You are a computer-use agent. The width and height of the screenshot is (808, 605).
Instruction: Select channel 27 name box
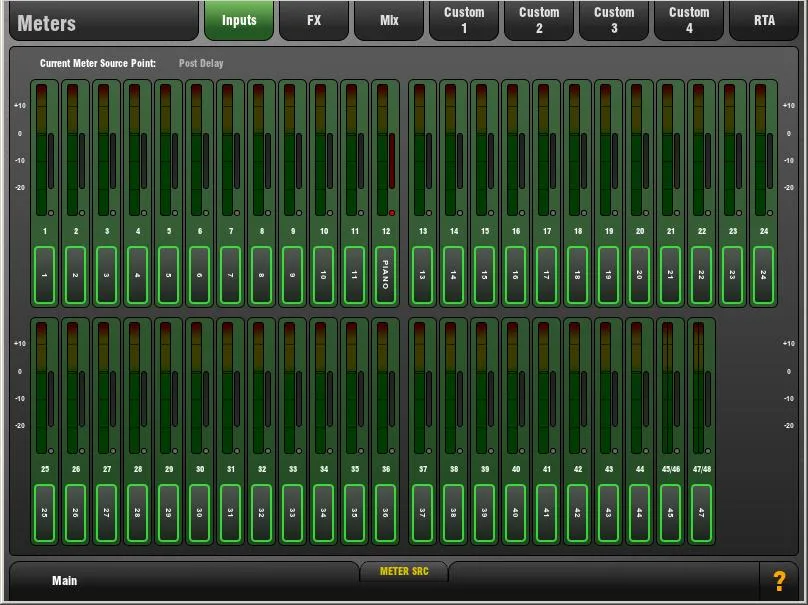coord(106,513)
